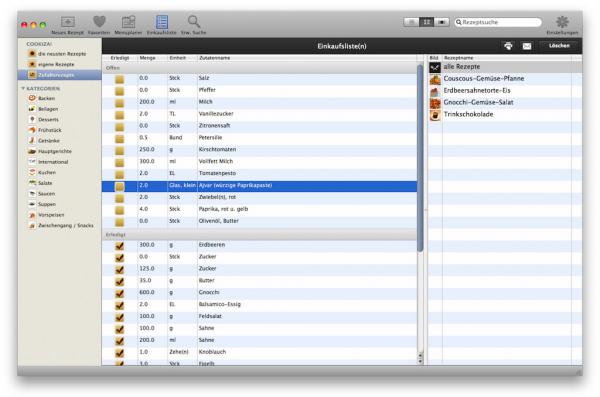Image resolution: width=600 pixels, height=397 pixels.
Task: Focus the Rezeptsuche search field
Action: tap(498, 22)
